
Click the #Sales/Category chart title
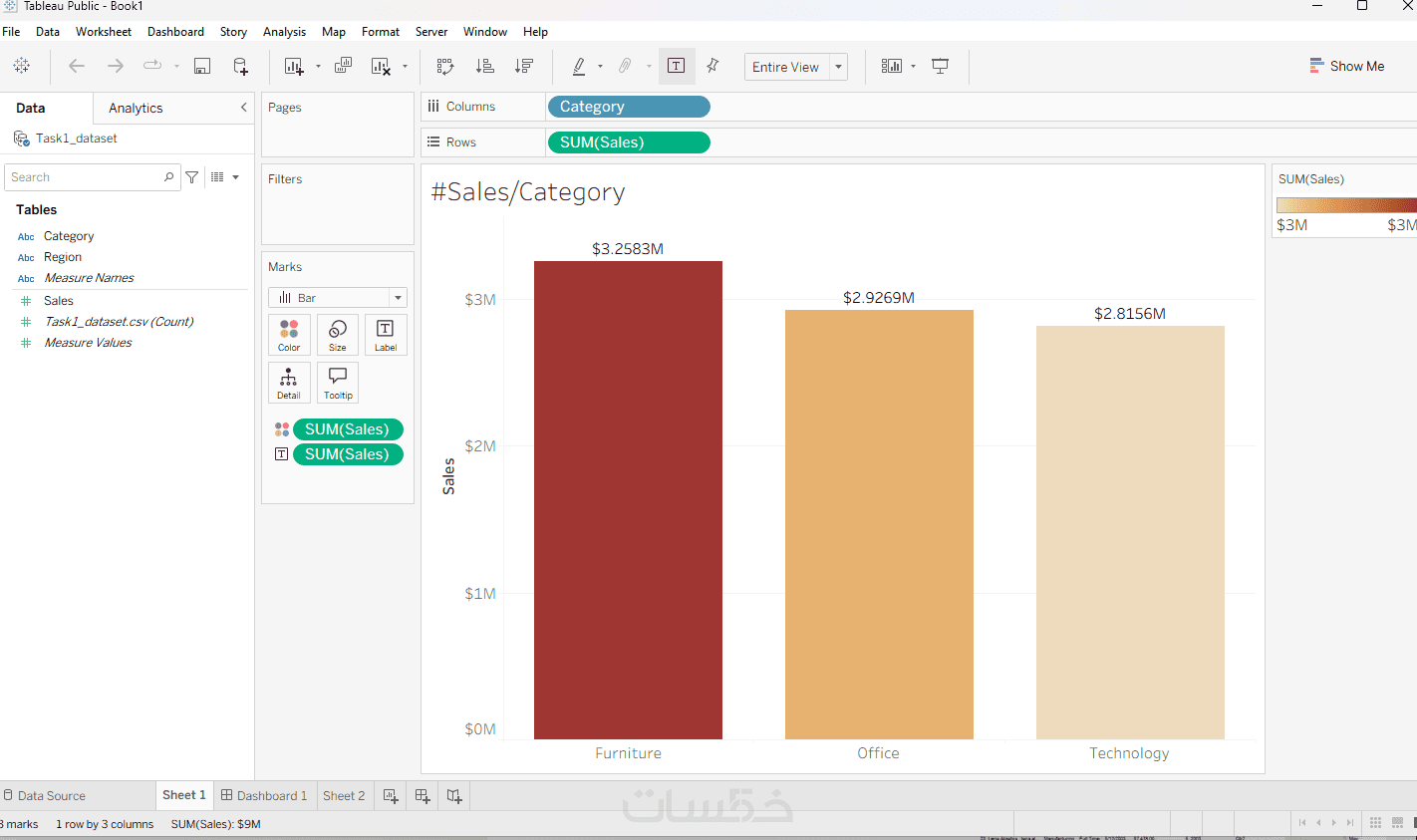(x=528, y=191)
